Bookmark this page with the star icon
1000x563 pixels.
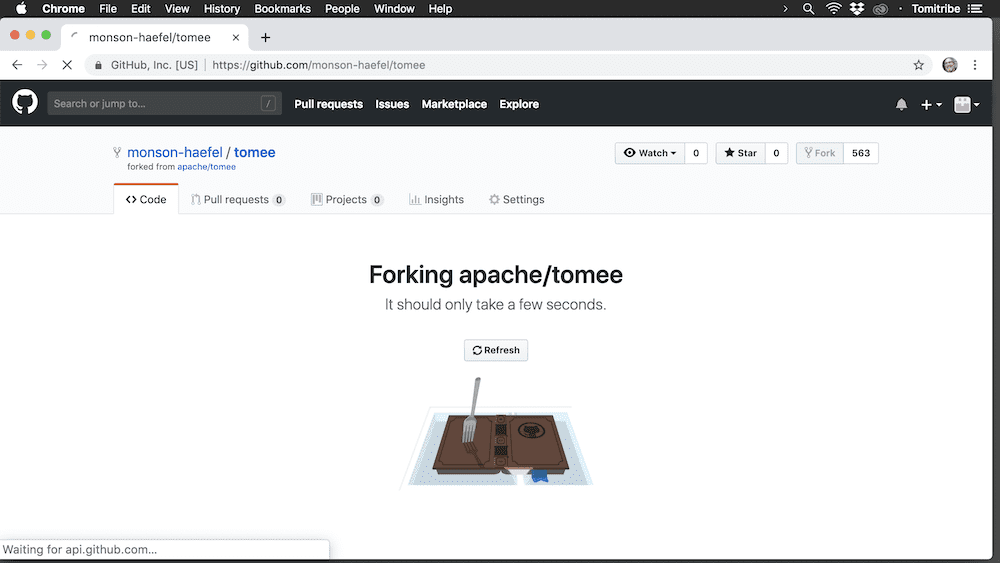(918, 65)
